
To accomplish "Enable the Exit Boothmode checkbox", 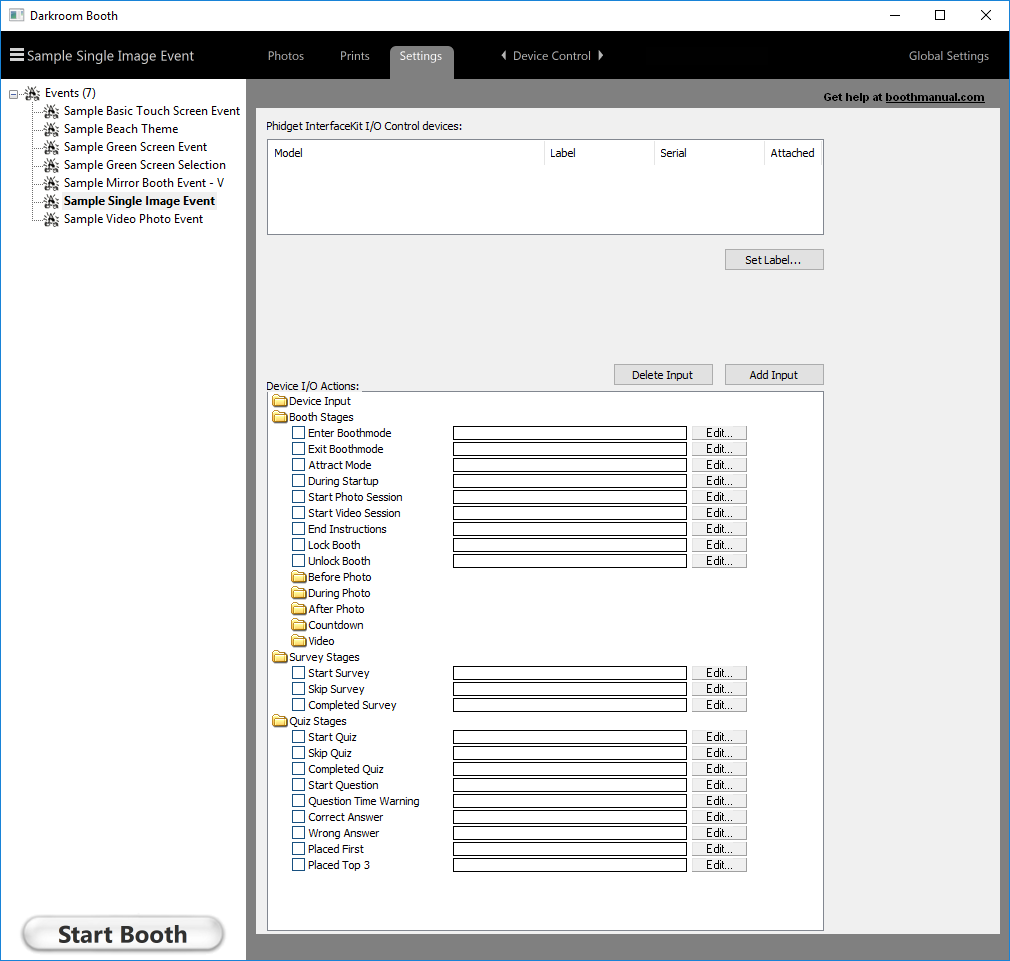I will (298, 449).
